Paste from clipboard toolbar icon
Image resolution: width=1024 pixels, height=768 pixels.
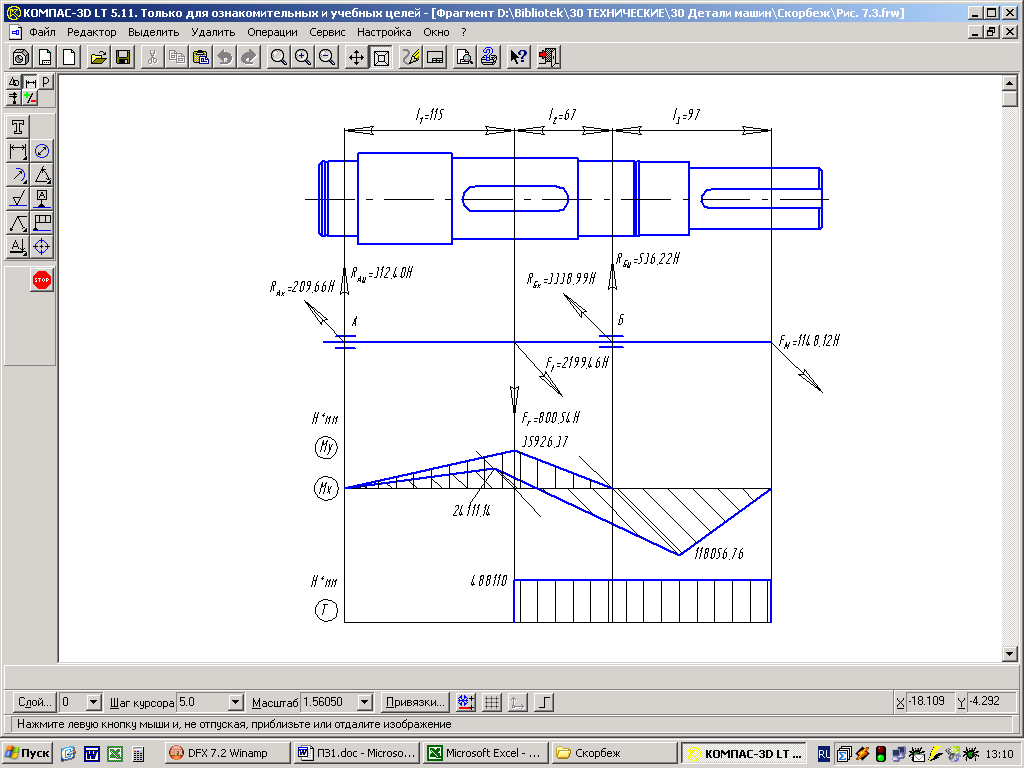tap(201, 57)
